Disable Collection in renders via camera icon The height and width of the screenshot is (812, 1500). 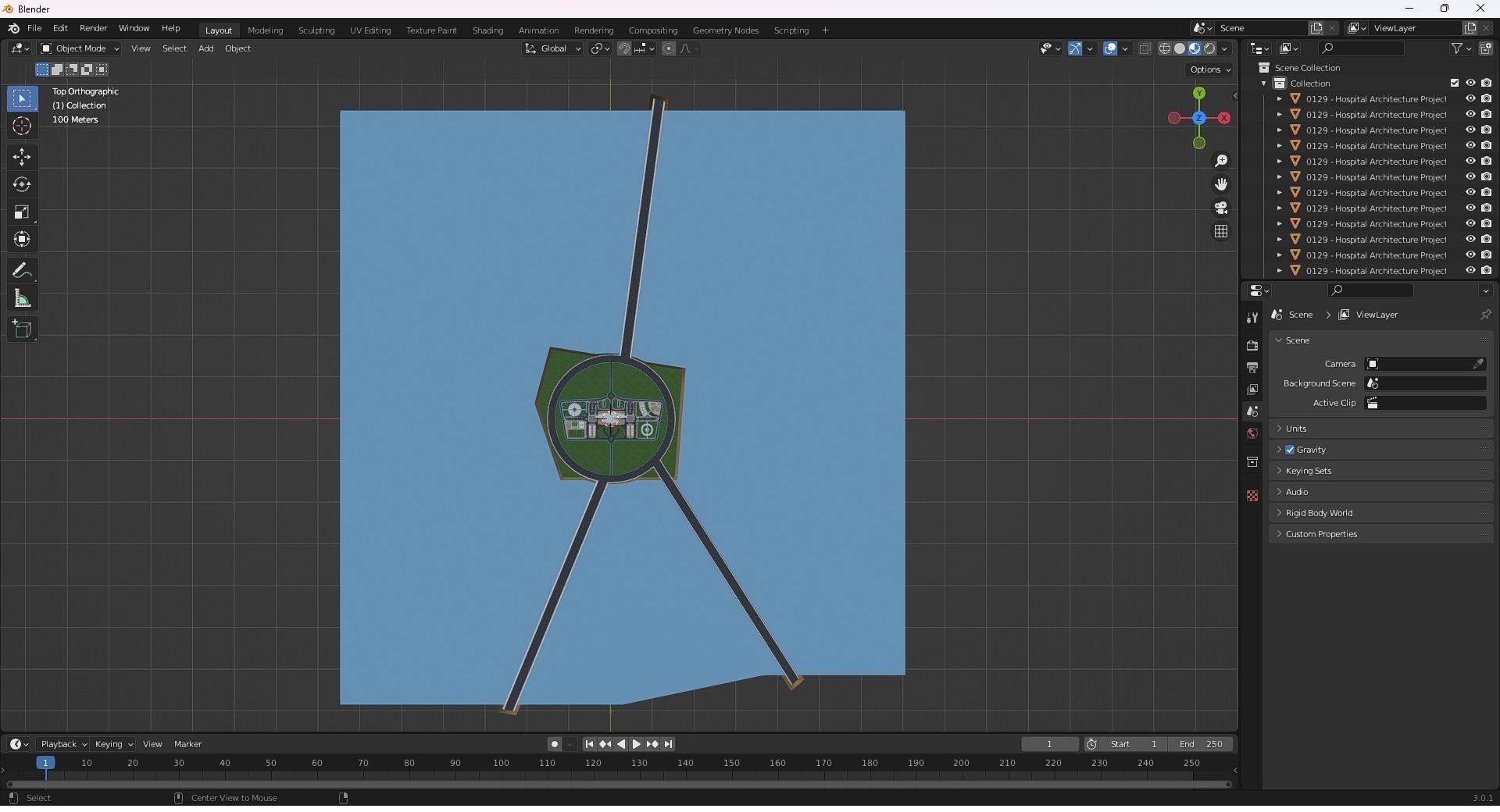(x=1486, y=84)
